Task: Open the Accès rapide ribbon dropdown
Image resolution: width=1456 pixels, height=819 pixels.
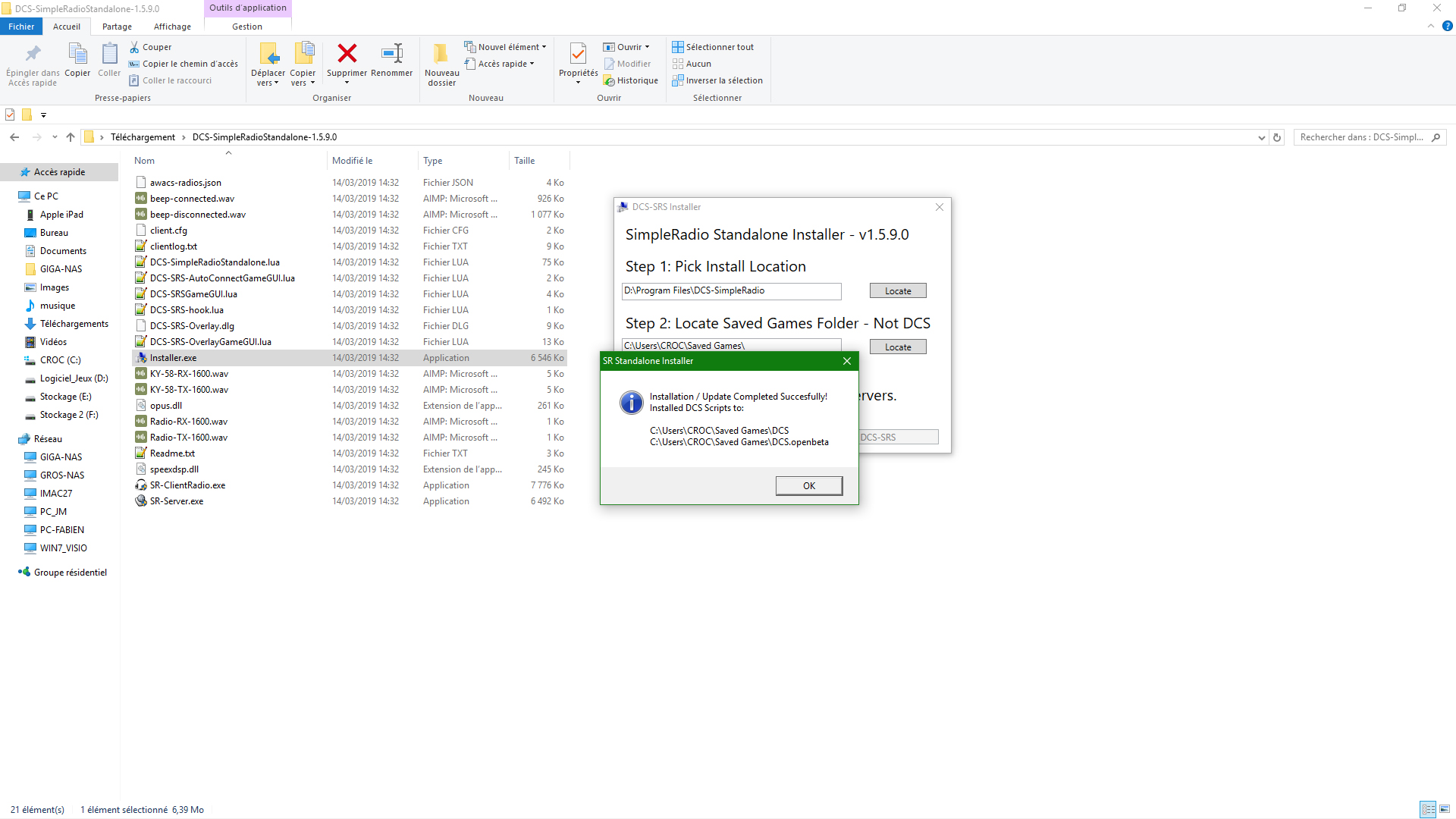Action: (500, 64)
